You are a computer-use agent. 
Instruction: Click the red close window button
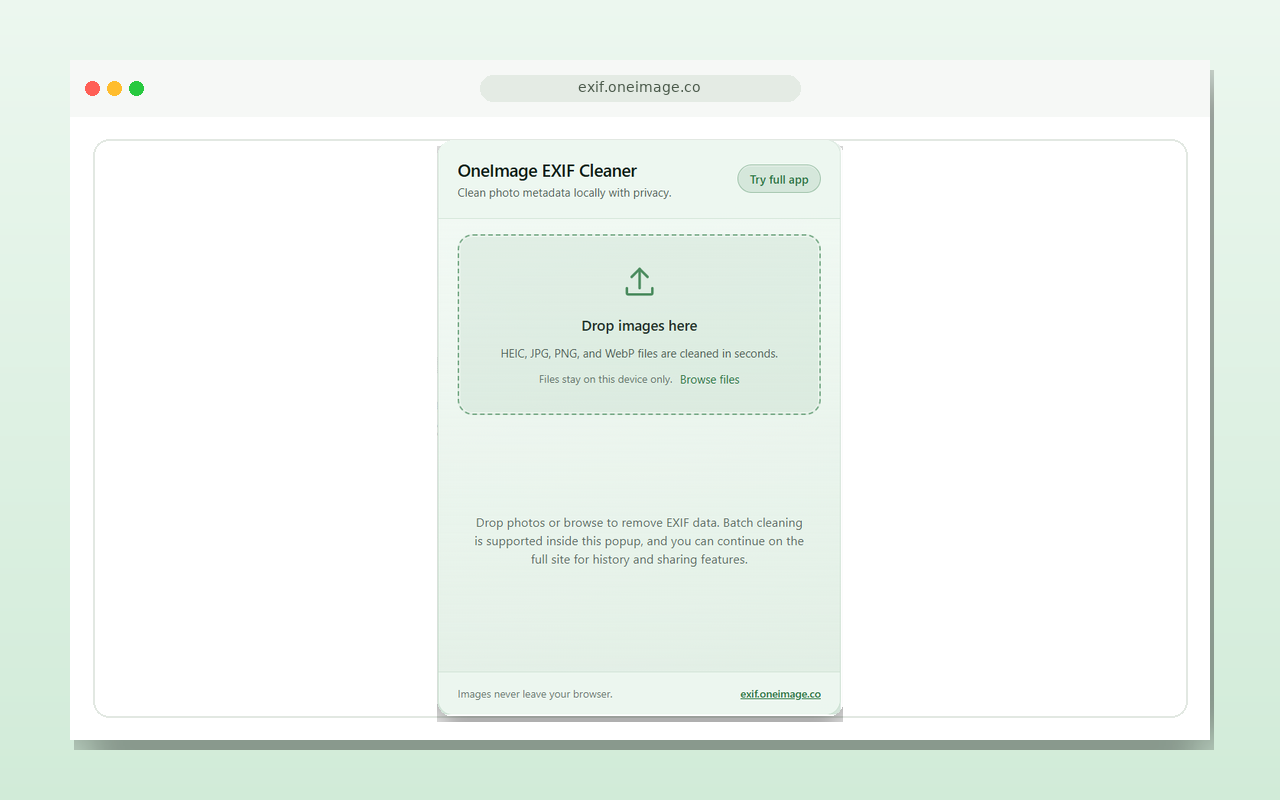[x=93, y=88]
